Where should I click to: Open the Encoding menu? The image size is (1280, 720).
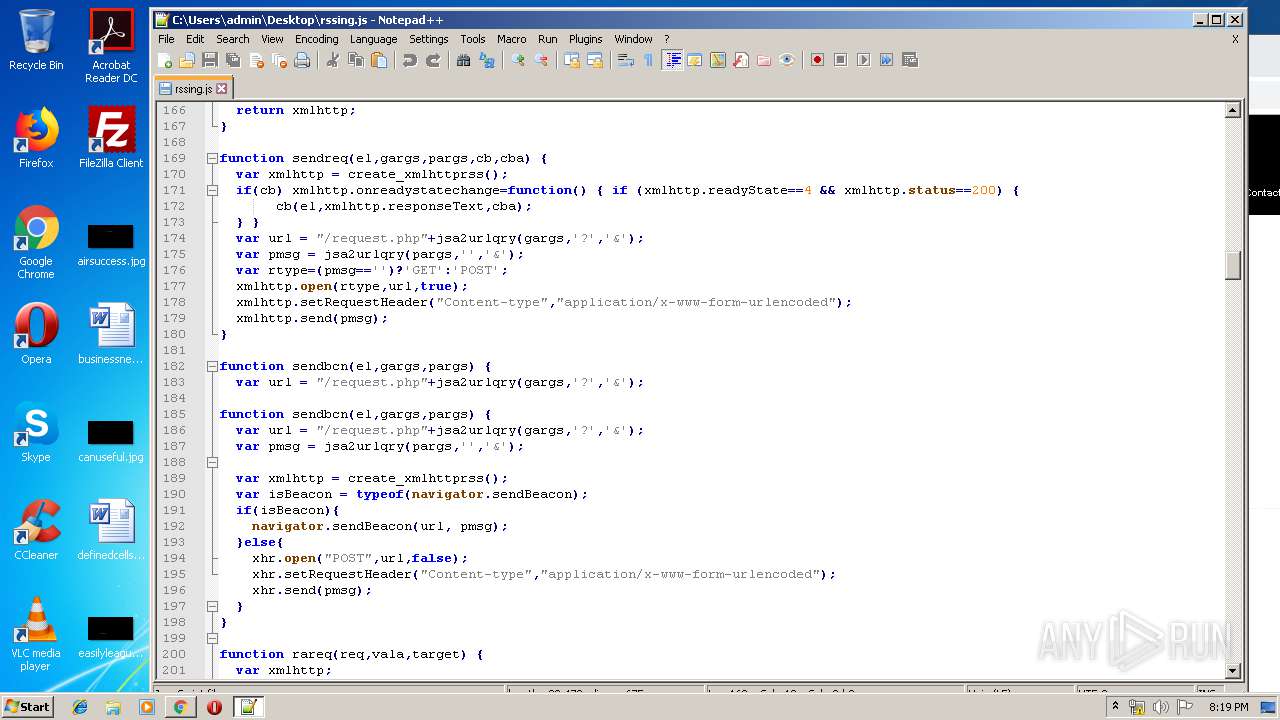click(316, 39)
